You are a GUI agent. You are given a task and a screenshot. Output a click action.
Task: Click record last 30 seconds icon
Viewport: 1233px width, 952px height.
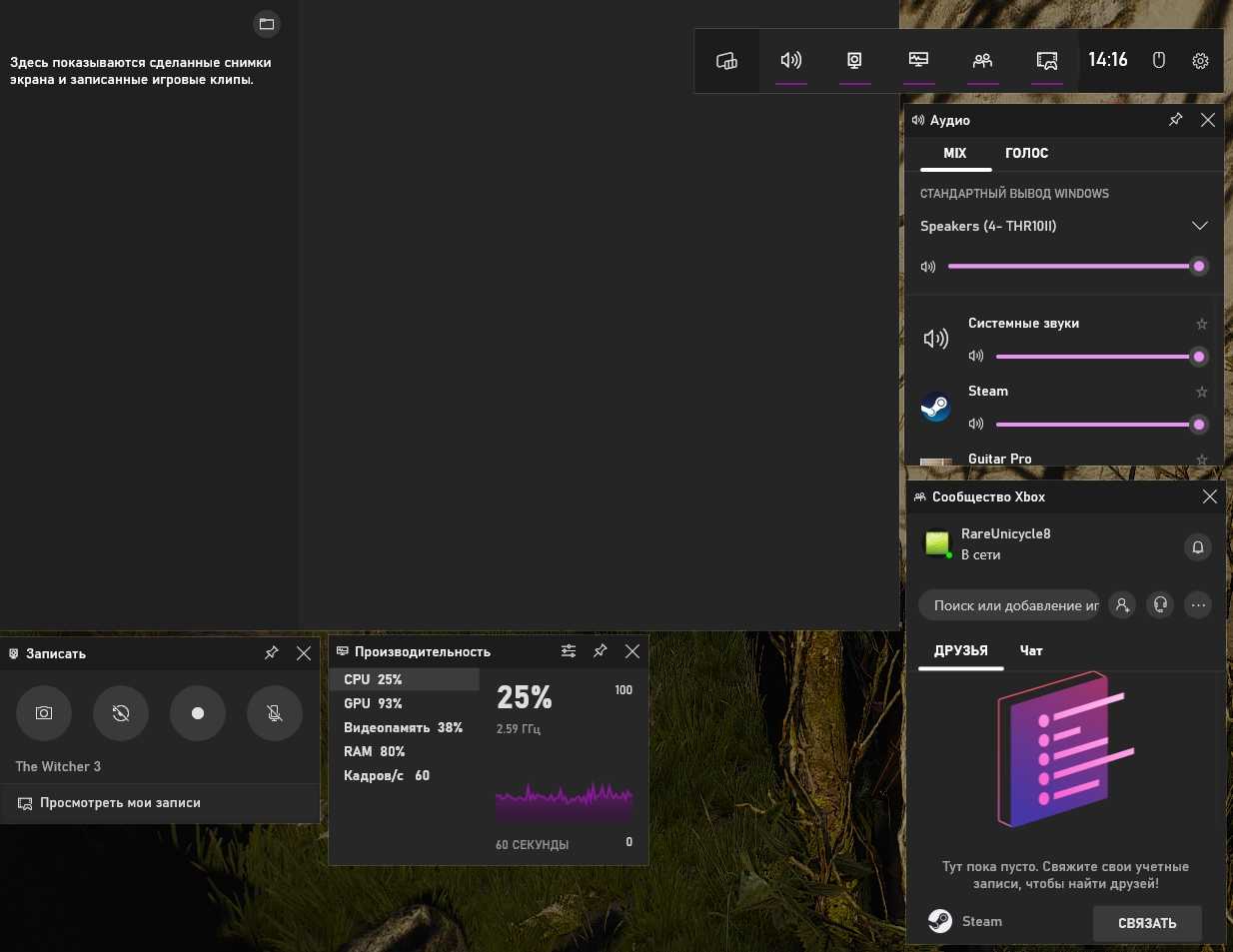click(x=121, y=713)
